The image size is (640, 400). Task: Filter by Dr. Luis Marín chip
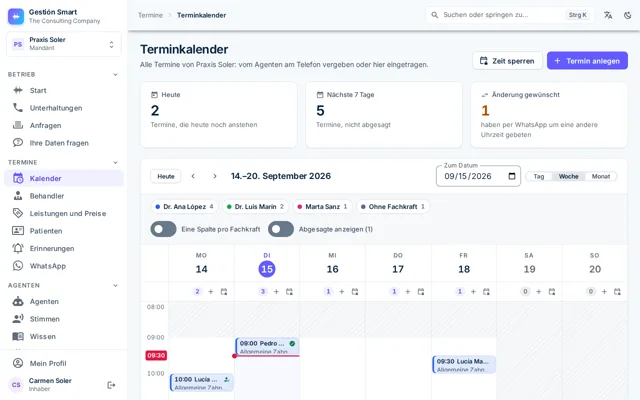256,207
